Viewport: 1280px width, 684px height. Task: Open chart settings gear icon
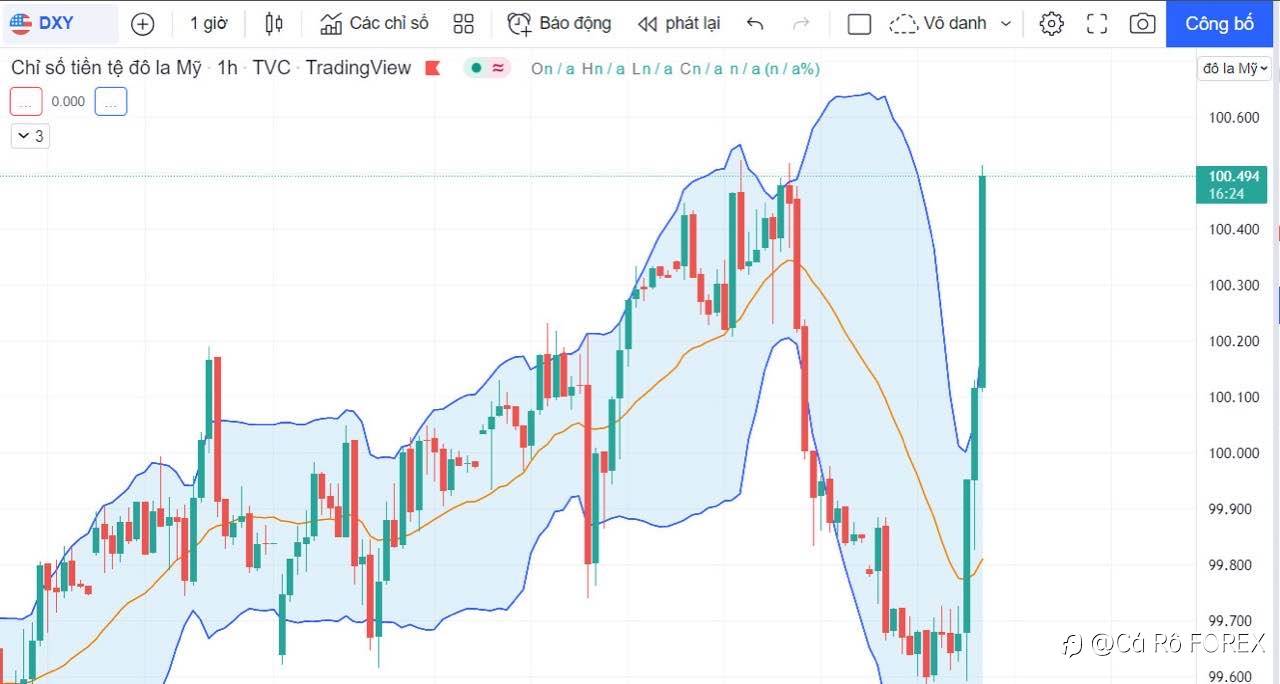[1051, 24]
